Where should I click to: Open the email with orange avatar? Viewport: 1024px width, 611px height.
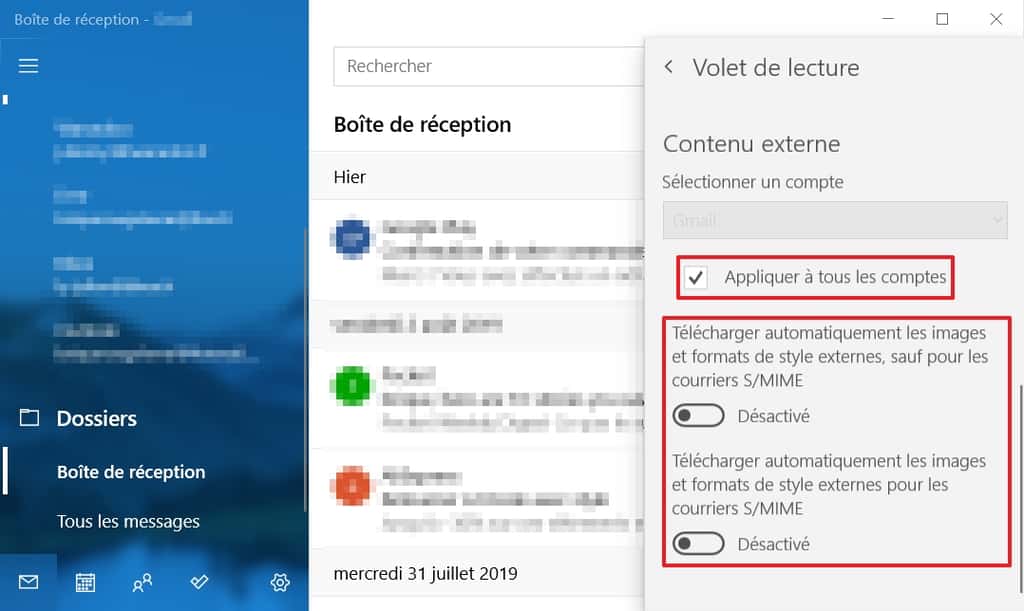[477, 499]
